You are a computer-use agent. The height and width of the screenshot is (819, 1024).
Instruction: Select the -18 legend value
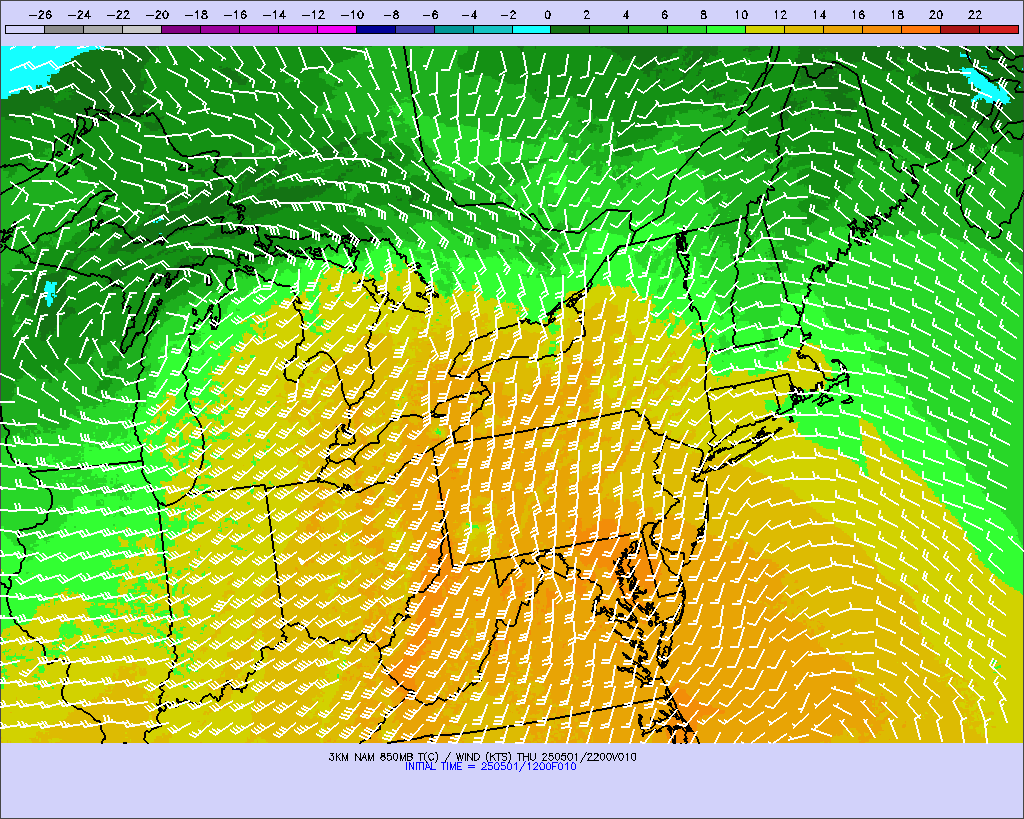pyautogui.click(x=196, y=14)
